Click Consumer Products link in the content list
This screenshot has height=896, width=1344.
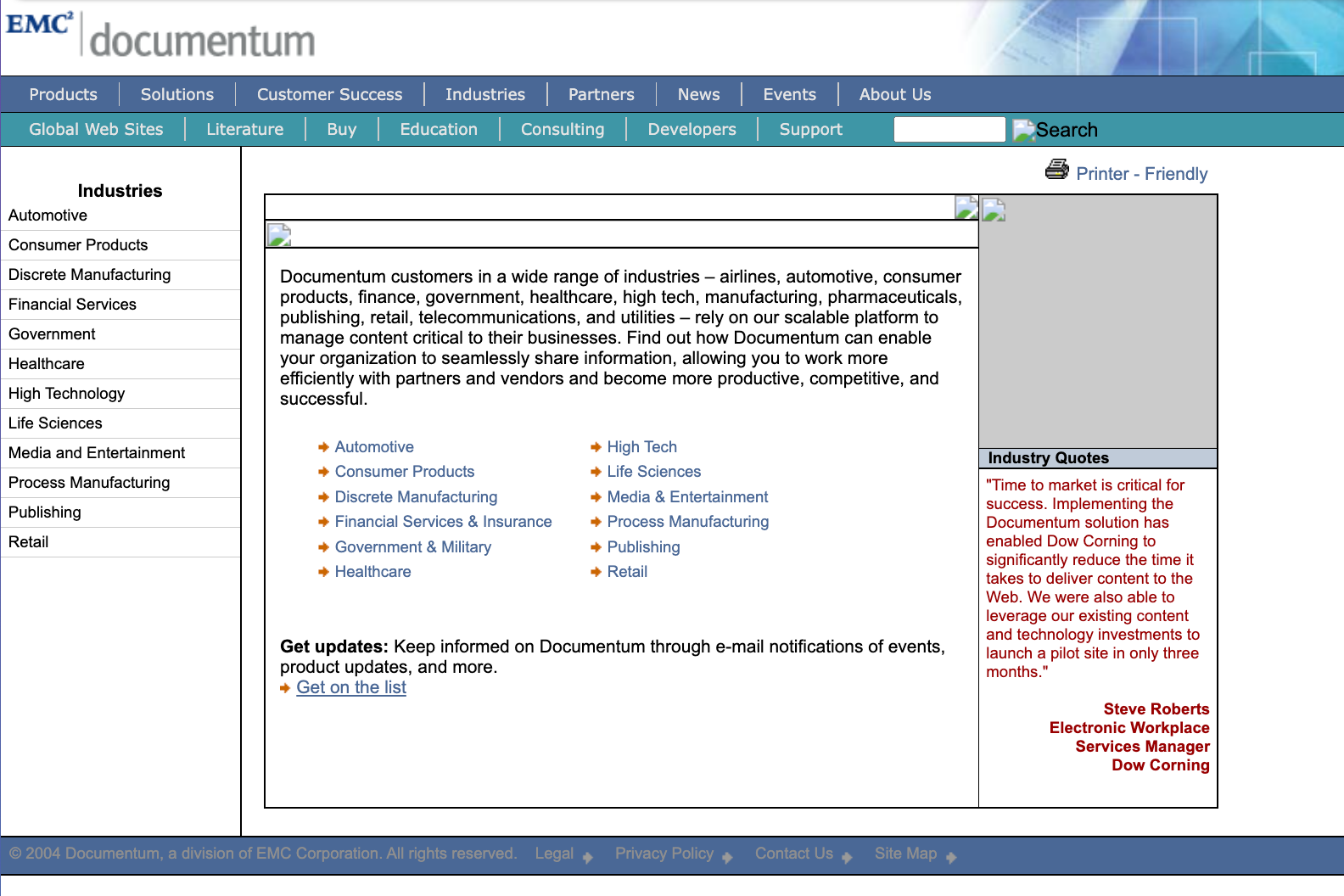pyautogui.click(x=405, y=472)
